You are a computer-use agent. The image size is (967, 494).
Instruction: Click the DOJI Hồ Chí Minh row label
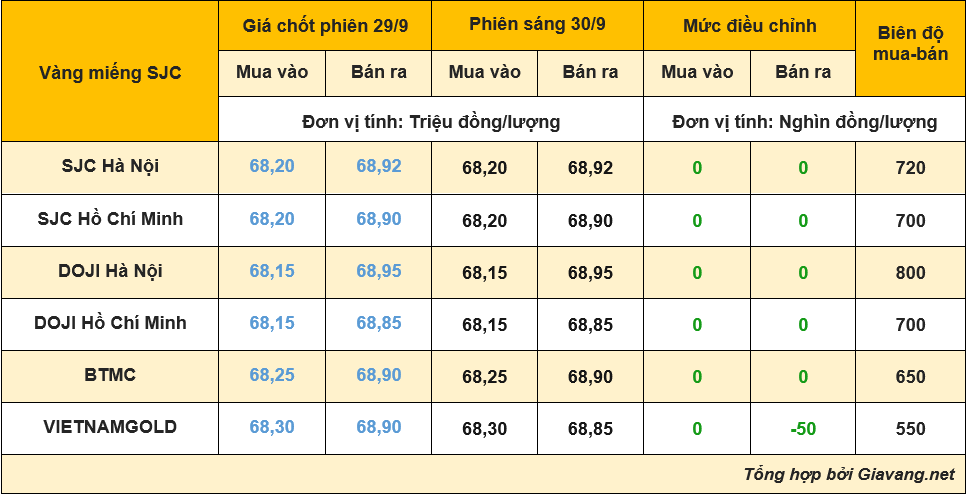coord(110,324)
